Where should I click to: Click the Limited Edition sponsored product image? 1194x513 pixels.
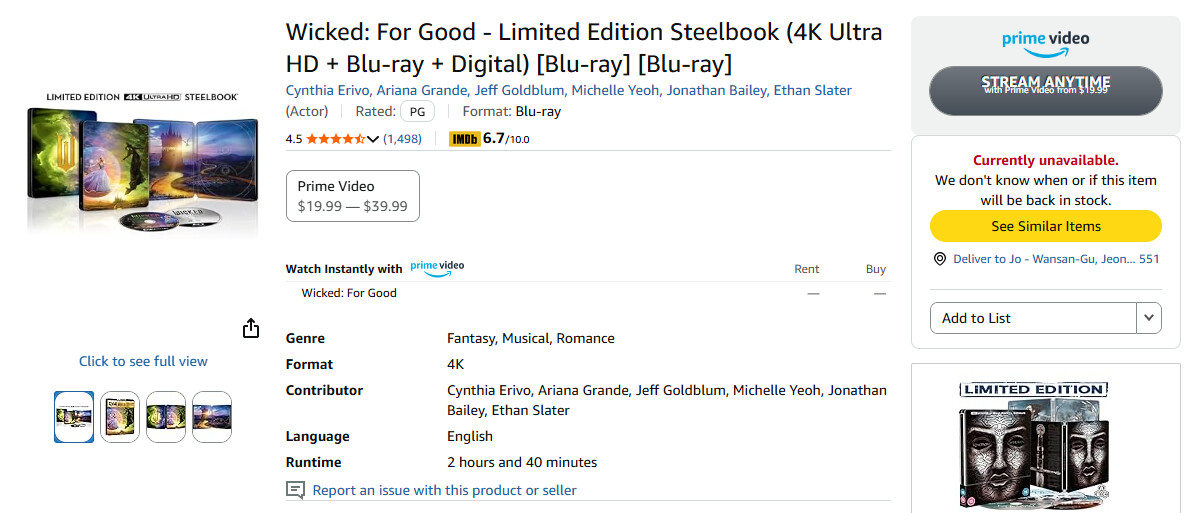(x=1033, y=446)
